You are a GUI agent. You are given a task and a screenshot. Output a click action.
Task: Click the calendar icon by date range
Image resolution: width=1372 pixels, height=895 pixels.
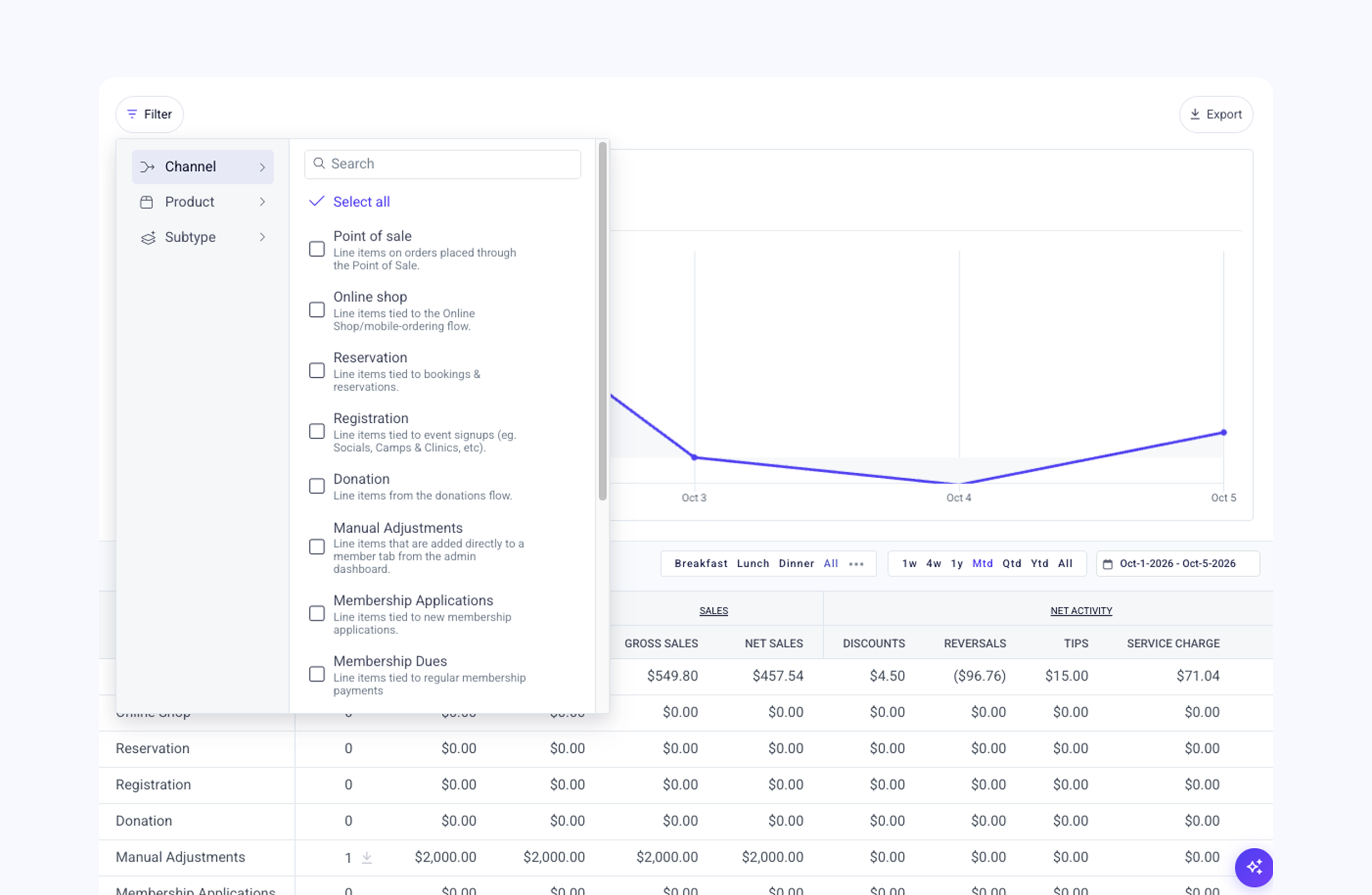click(1107, 564)
